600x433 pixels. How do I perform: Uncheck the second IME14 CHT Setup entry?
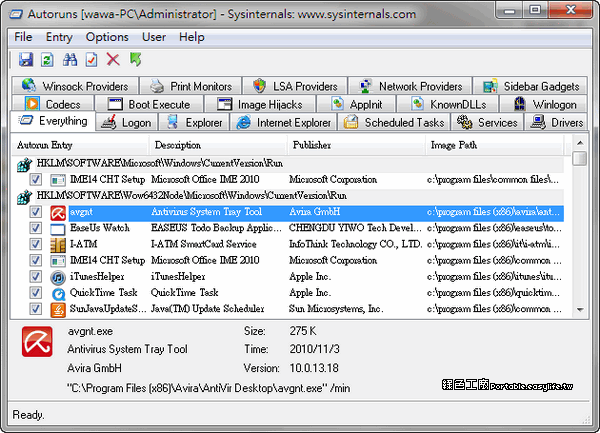(x=36, y=260)
